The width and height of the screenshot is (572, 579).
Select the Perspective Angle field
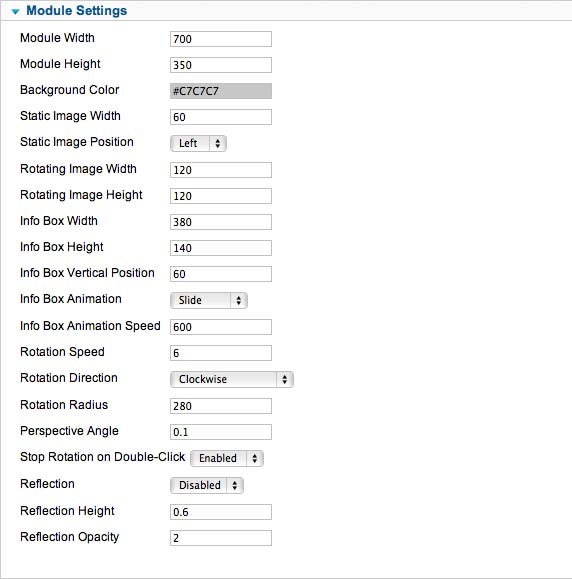tap(221, 432)
